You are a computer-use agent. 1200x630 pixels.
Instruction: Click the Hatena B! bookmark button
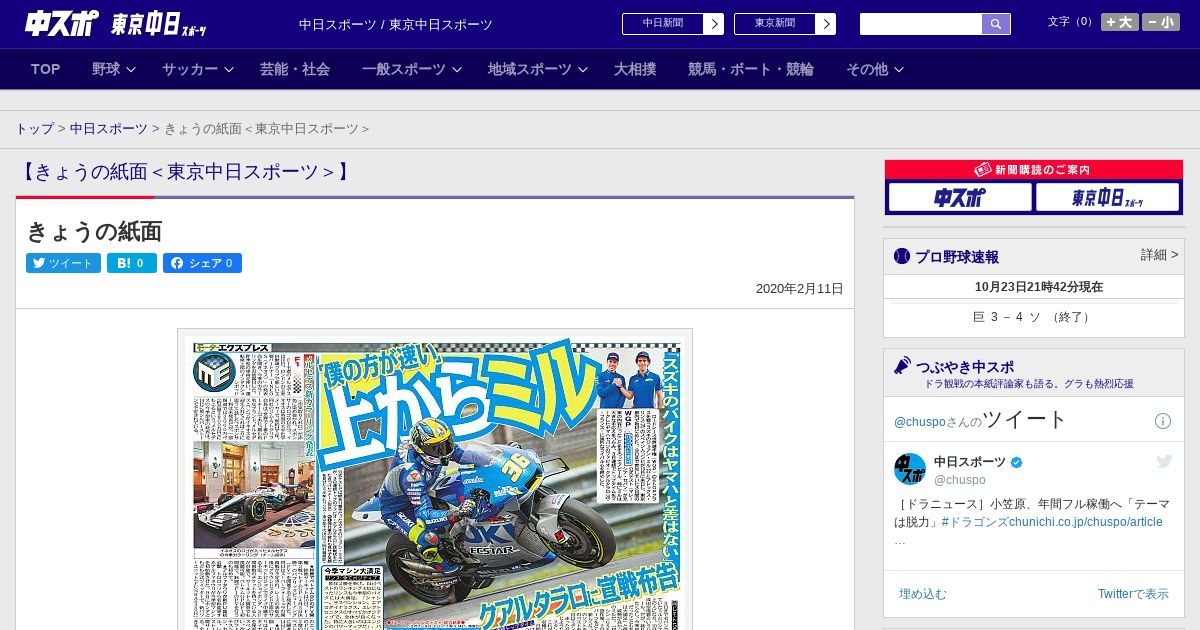(x=132, y=263)
